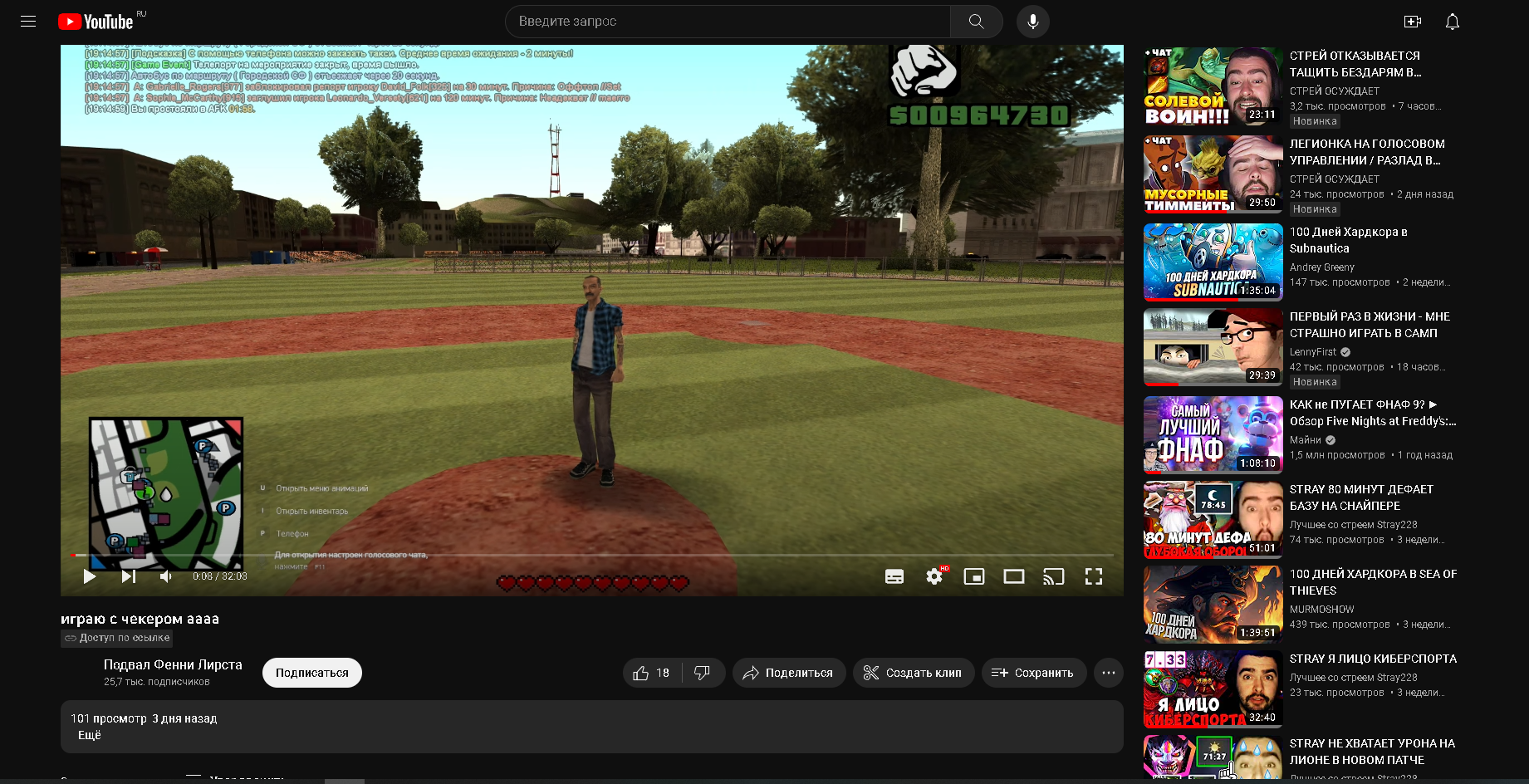The height and width of the screenshot is (784, 1529).
Task: Skip to the next video
Action: point(128,576)
